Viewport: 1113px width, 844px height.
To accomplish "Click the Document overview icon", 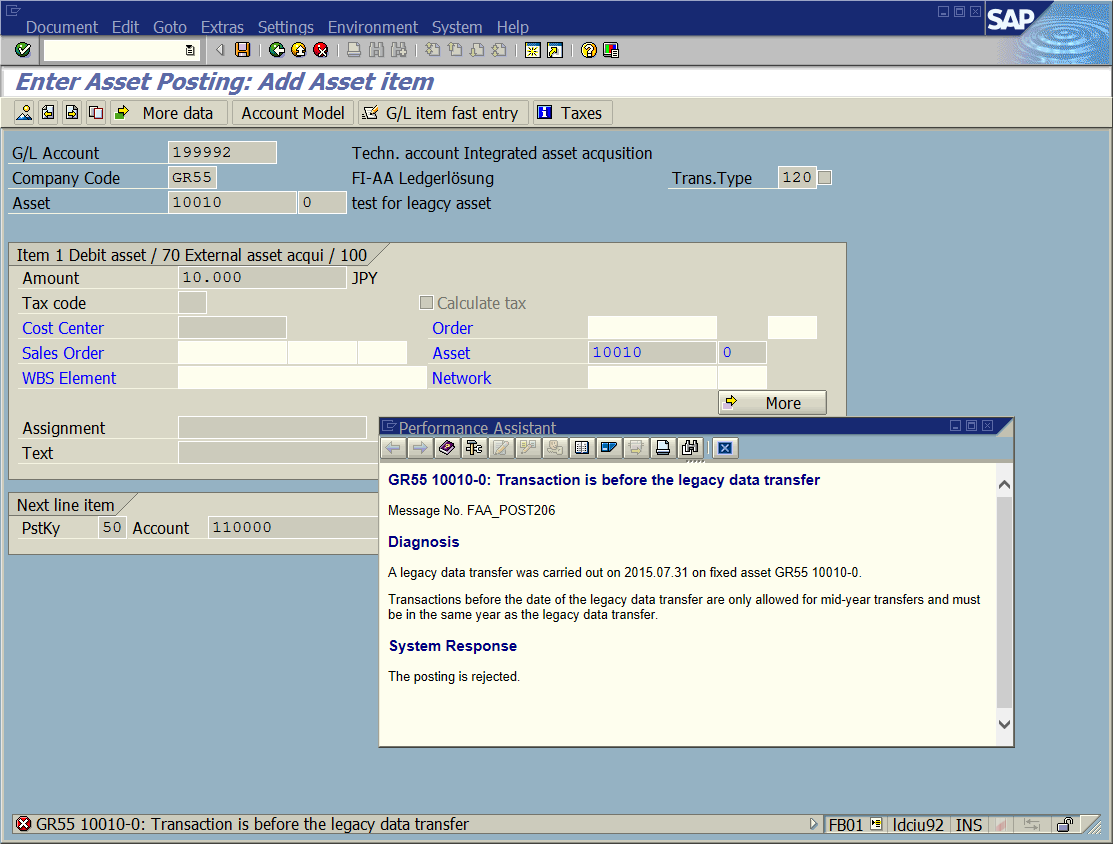I will tap(24, 113).
